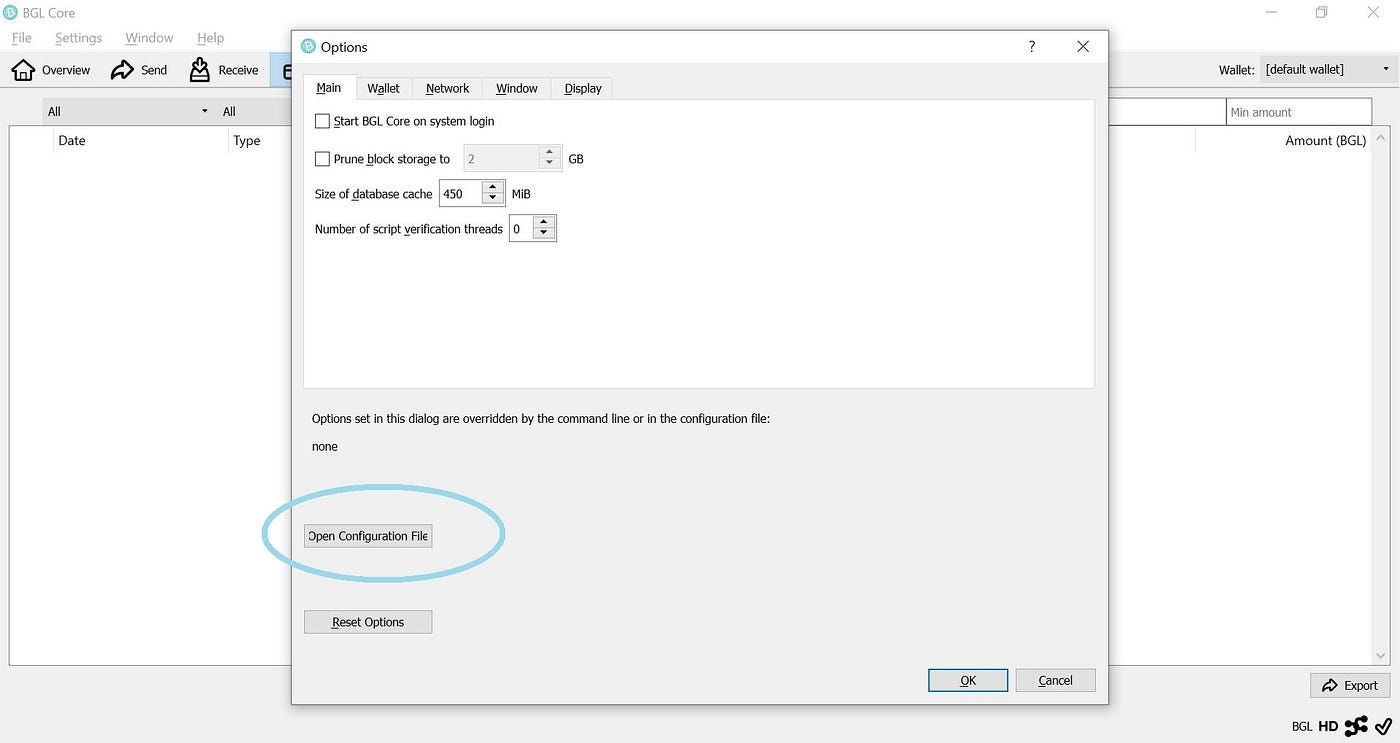
Task: Open the type filter All dropdown
Action: click(254, 111)
